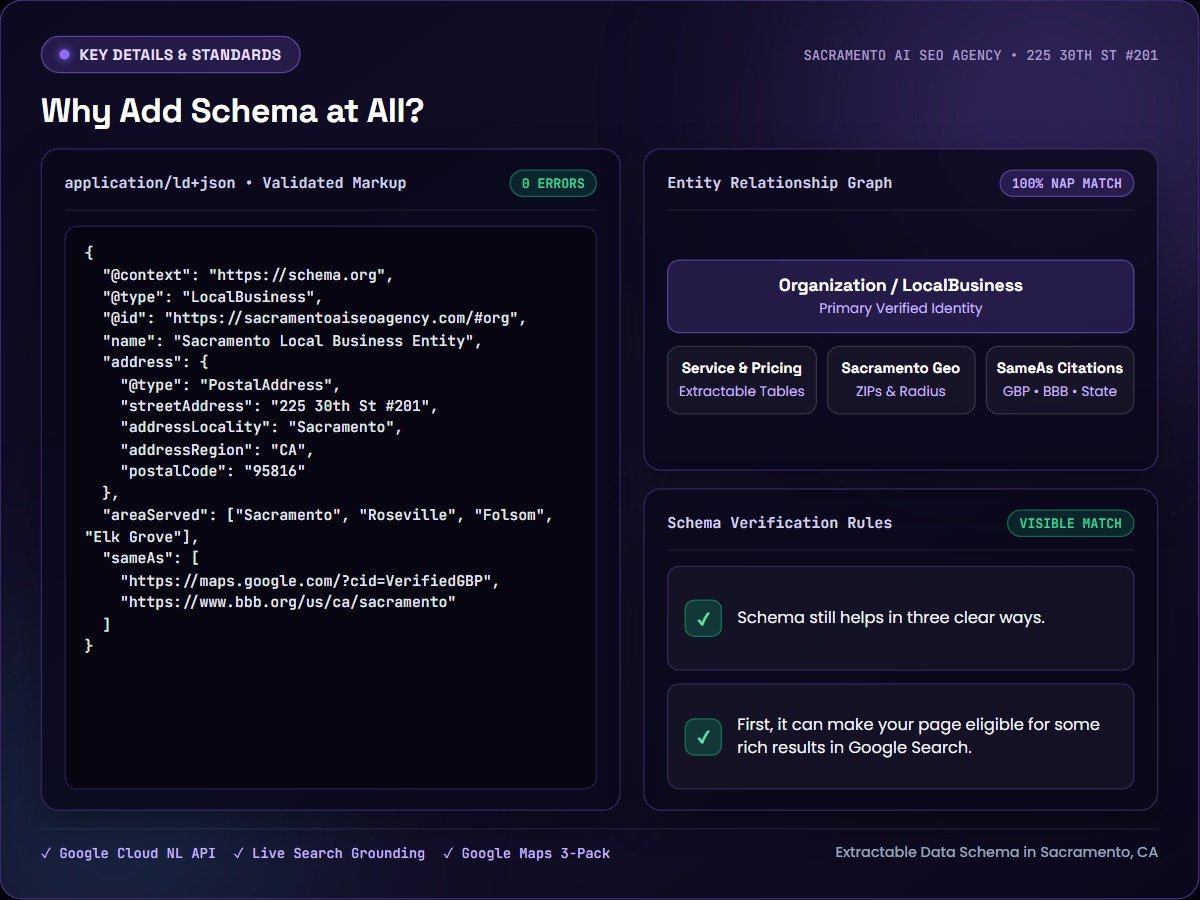
Task: Click the bbb.org sameAs URL
Action: pos(288,602)
